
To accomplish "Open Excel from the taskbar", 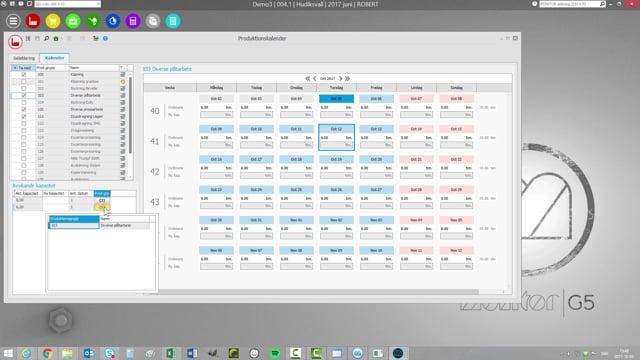I will point(171,353).
